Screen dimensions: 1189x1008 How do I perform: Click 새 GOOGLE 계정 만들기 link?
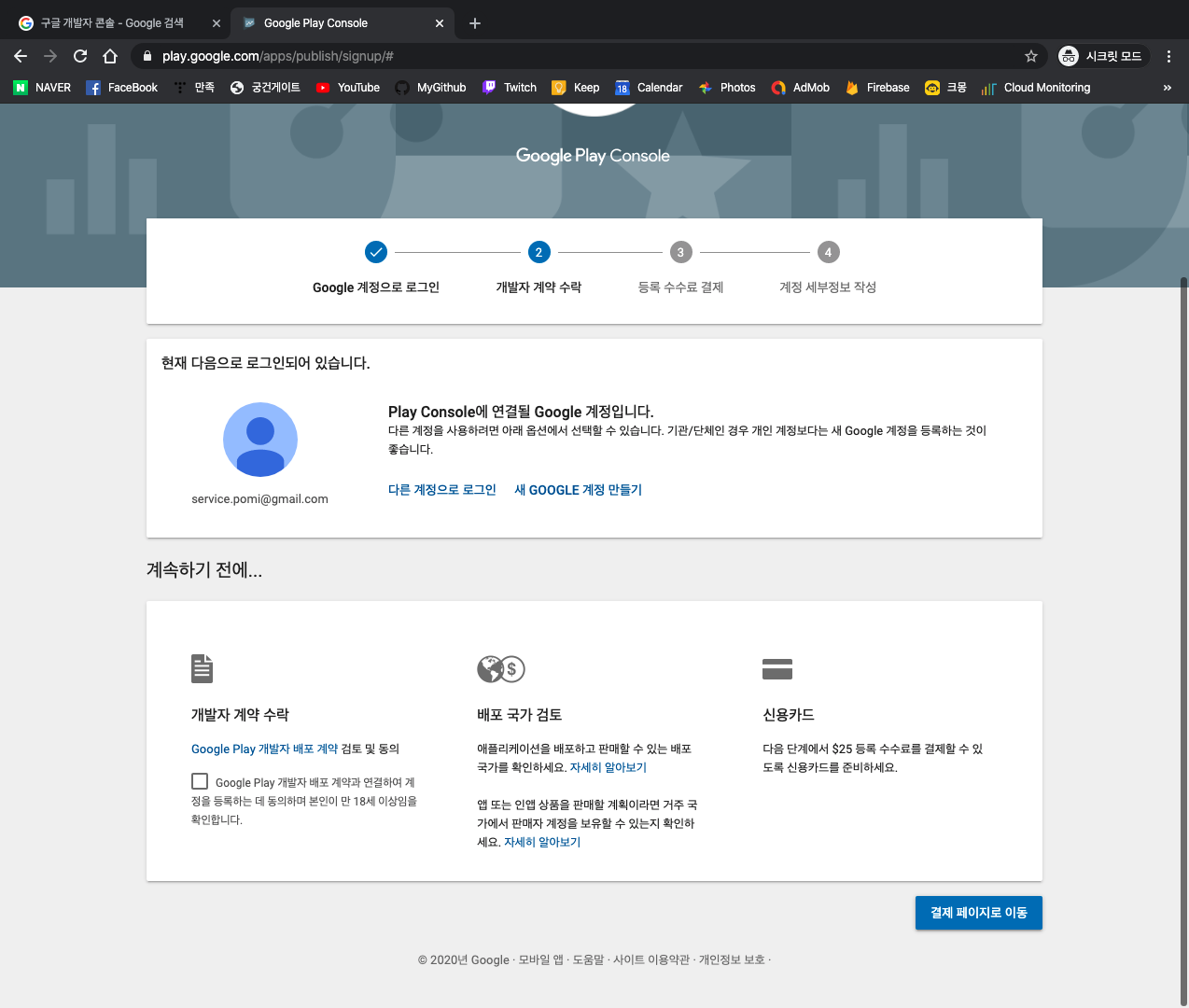[579, 490]
